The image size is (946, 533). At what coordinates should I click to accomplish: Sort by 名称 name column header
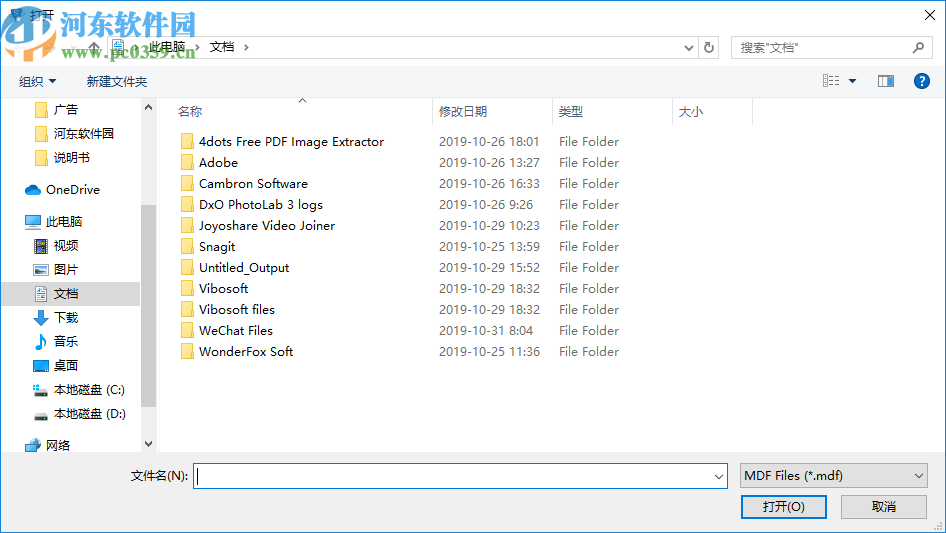tap(190, 112)
